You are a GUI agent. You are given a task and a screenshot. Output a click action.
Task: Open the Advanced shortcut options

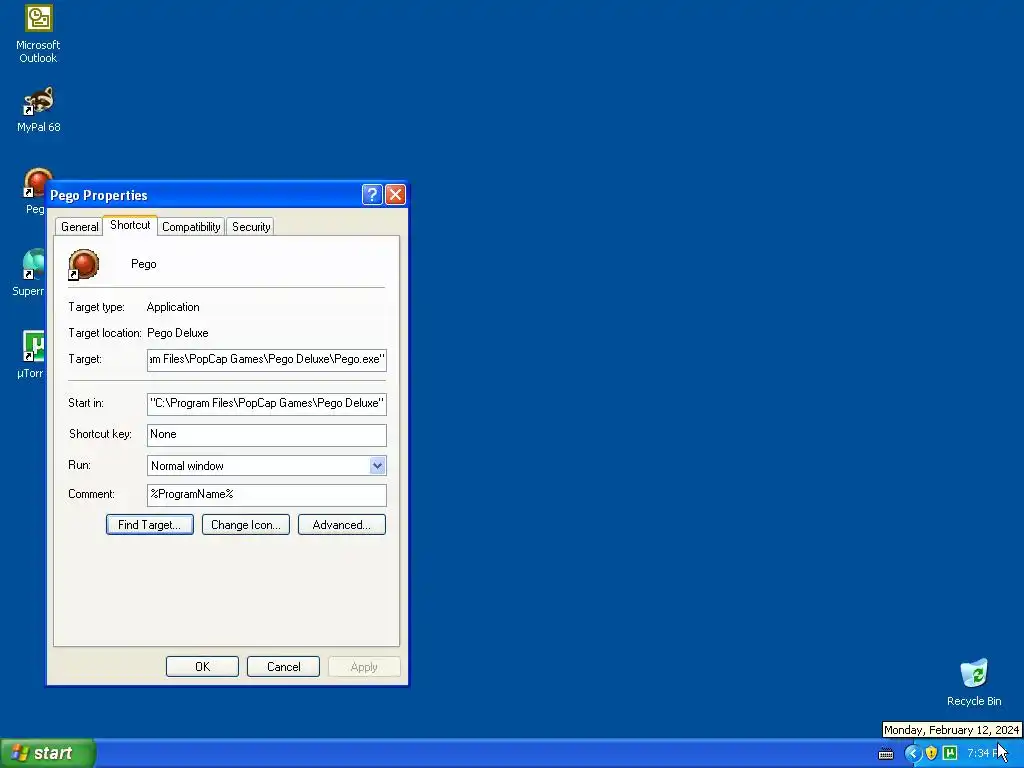[x=342, y=525]
